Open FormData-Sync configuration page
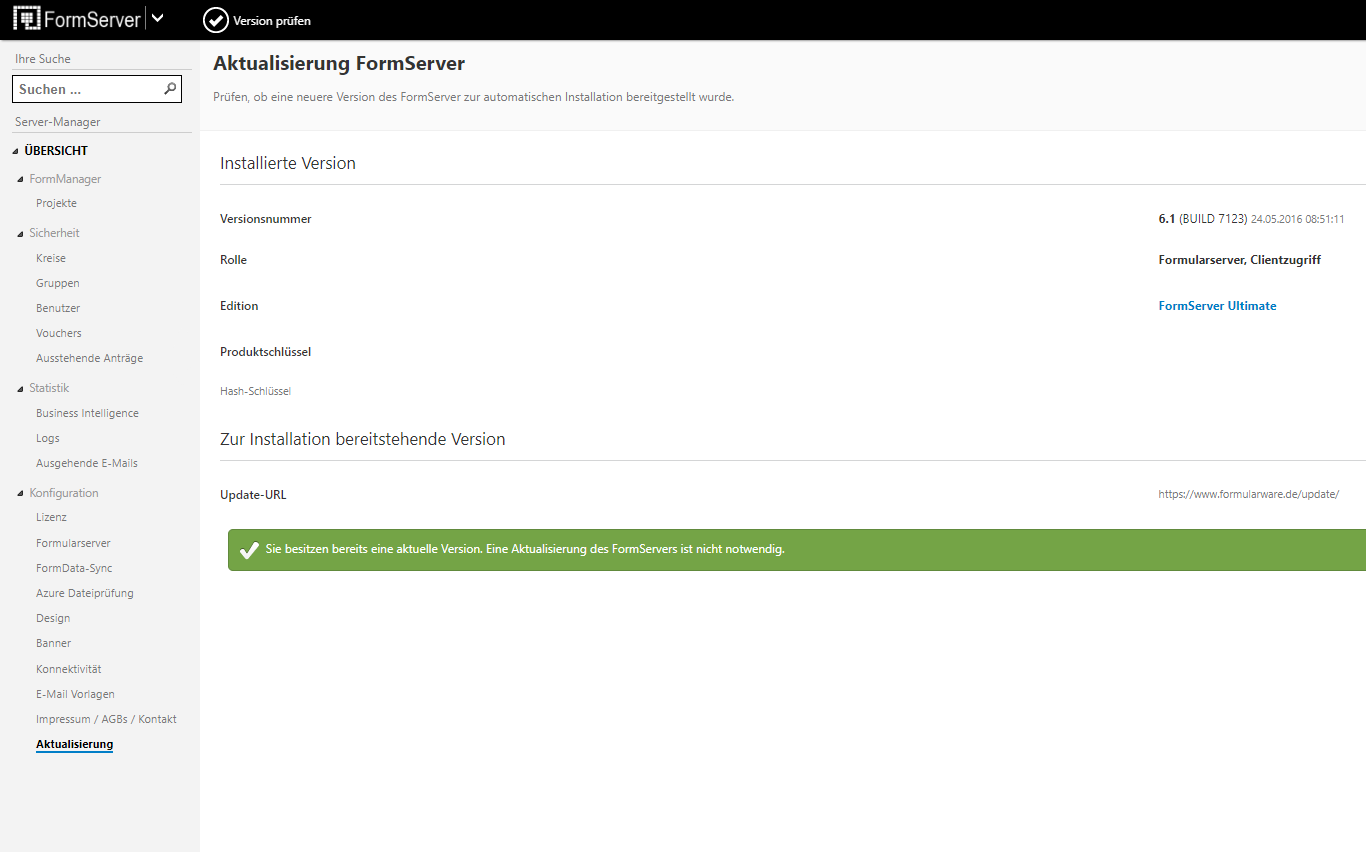 (74, 568)
